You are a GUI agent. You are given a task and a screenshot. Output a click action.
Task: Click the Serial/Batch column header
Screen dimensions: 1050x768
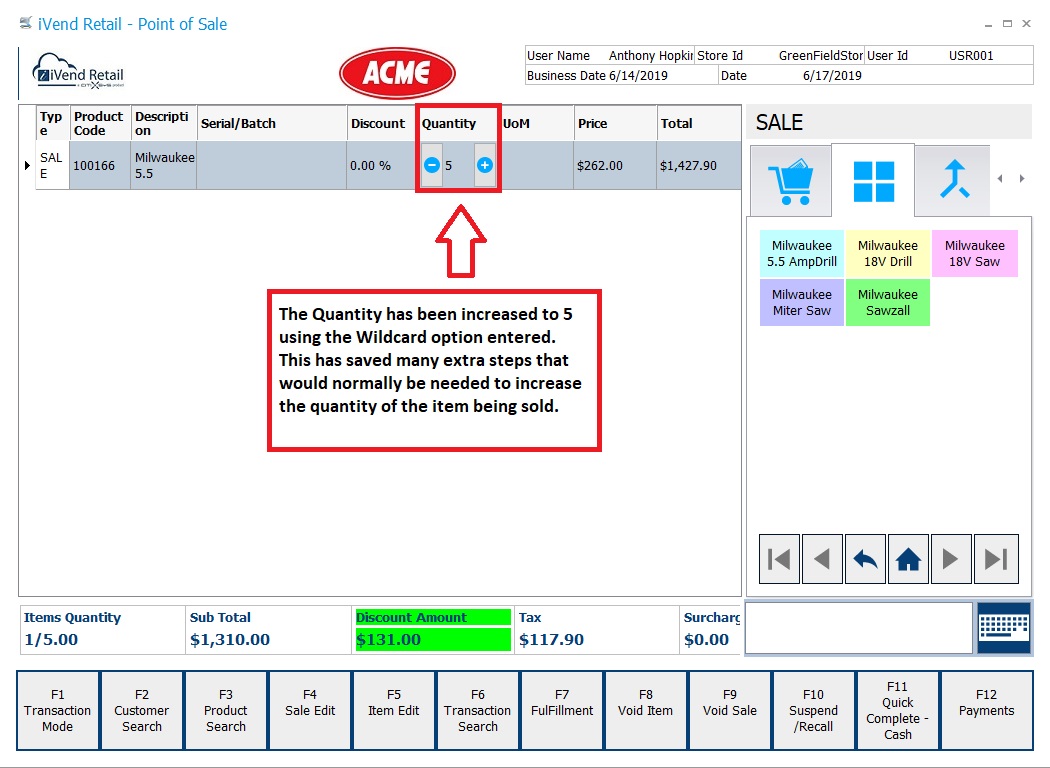[x=272, y=123]
